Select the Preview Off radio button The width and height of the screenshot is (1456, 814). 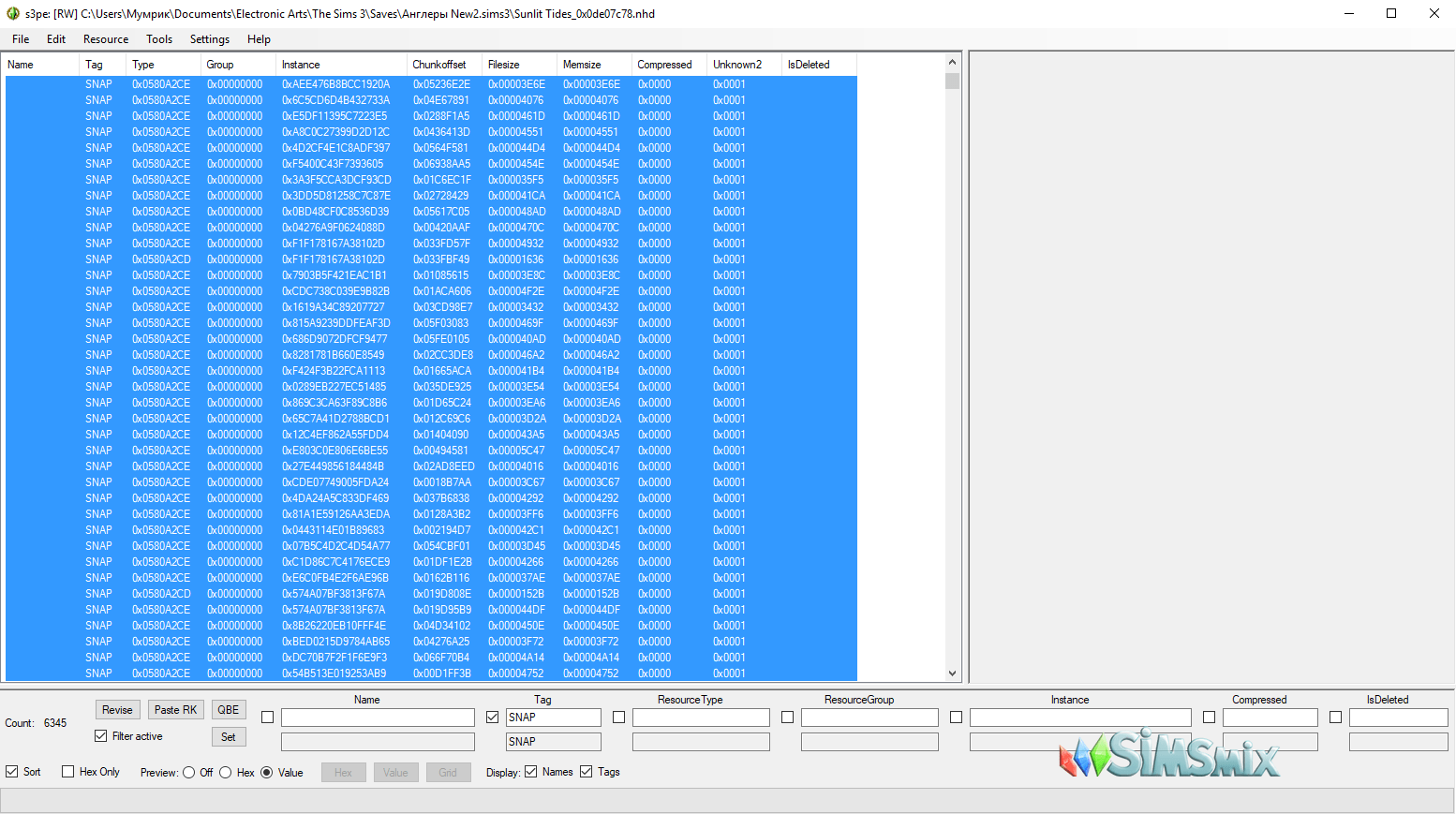(189, 773)
